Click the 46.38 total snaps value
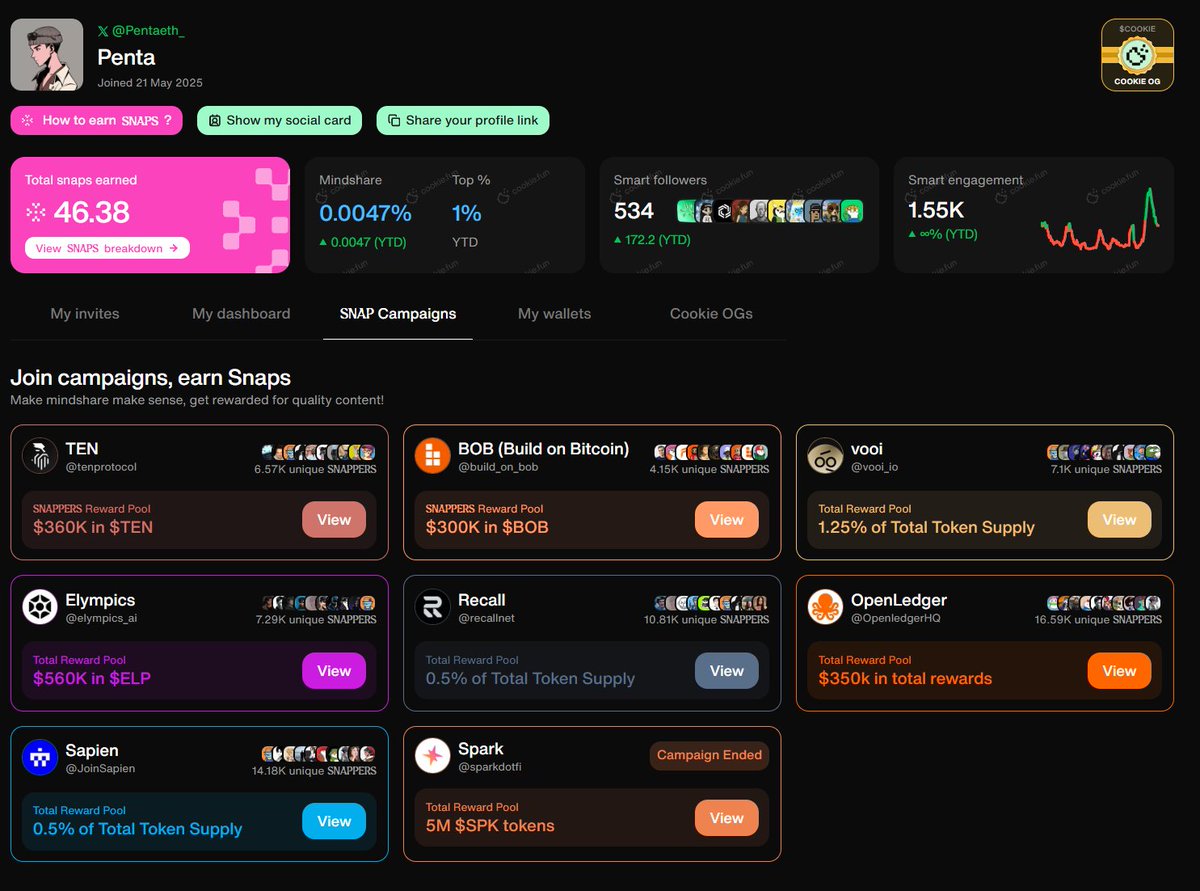 pyautogui.click(x=92, y=212)
